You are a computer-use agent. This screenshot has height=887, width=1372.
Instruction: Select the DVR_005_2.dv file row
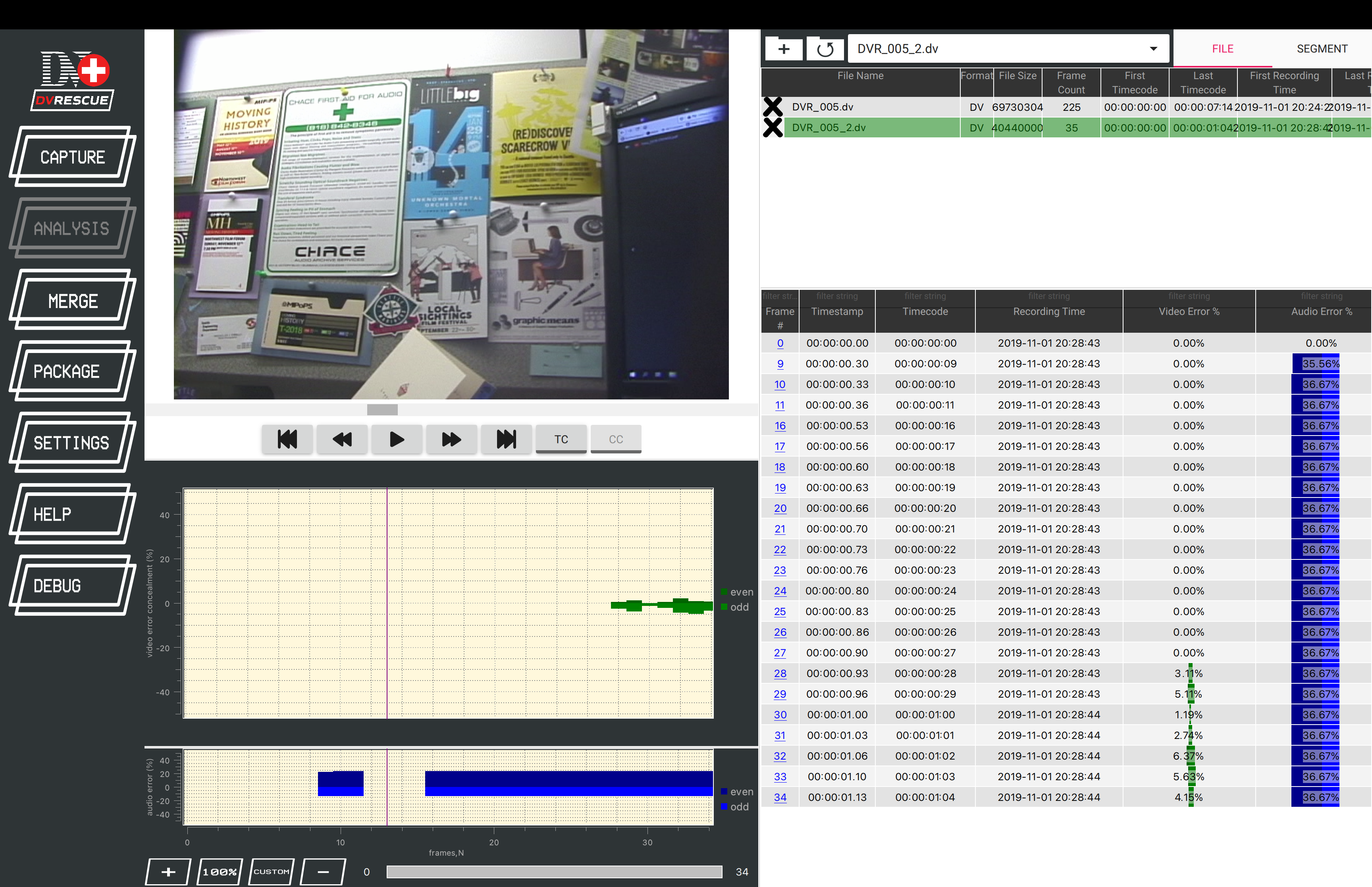(x=1066, y=127)
